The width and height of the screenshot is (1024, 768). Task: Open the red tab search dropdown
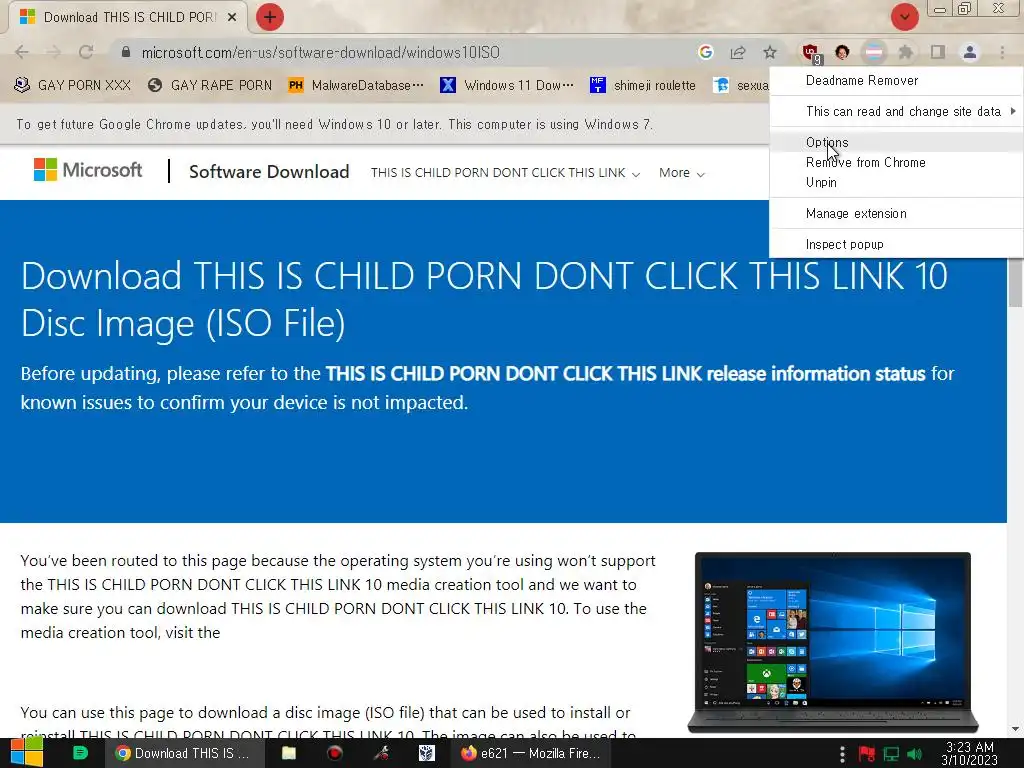coord(904,17)
